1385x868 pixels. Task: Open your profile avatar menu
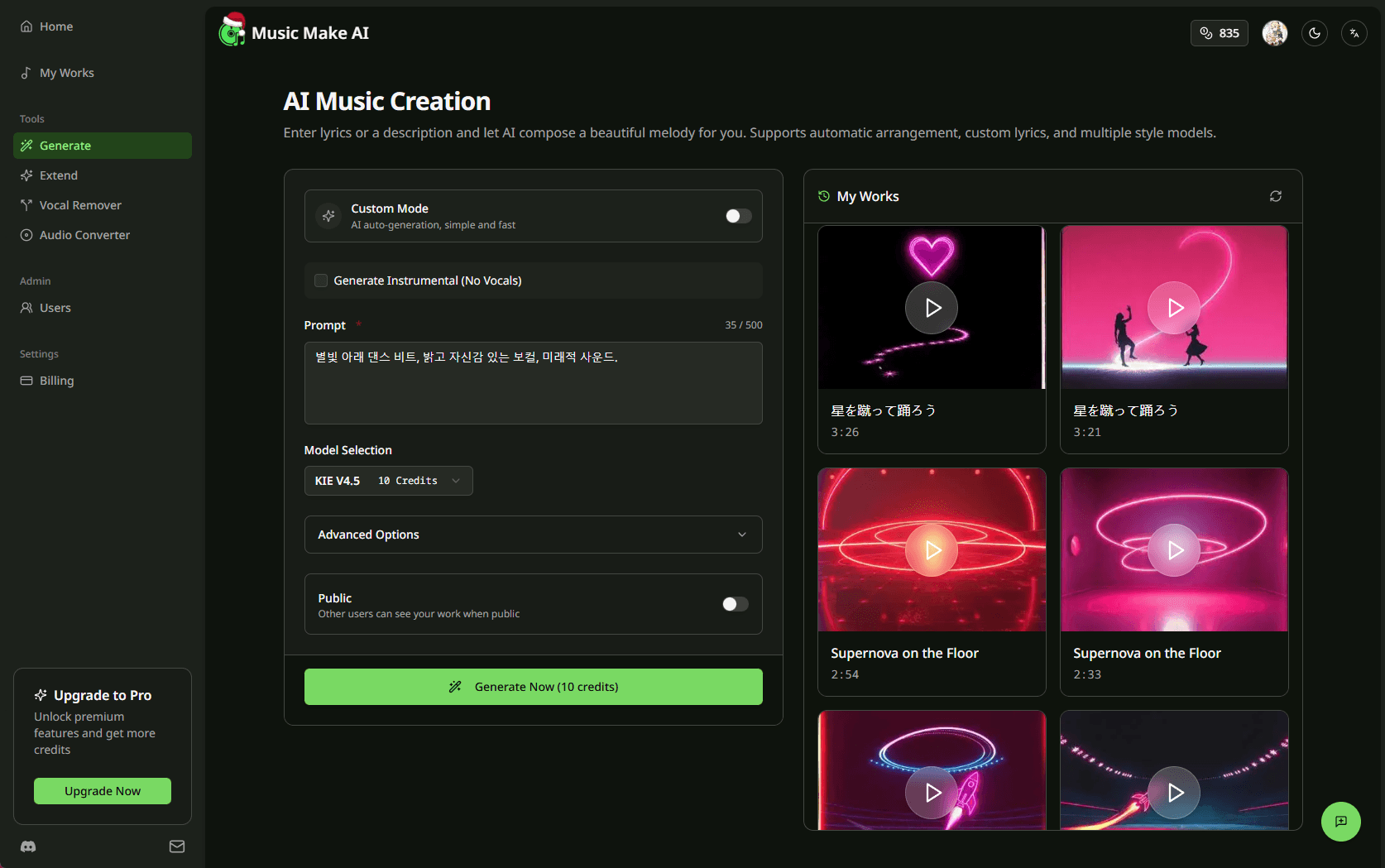click(x=1274, y=33)
